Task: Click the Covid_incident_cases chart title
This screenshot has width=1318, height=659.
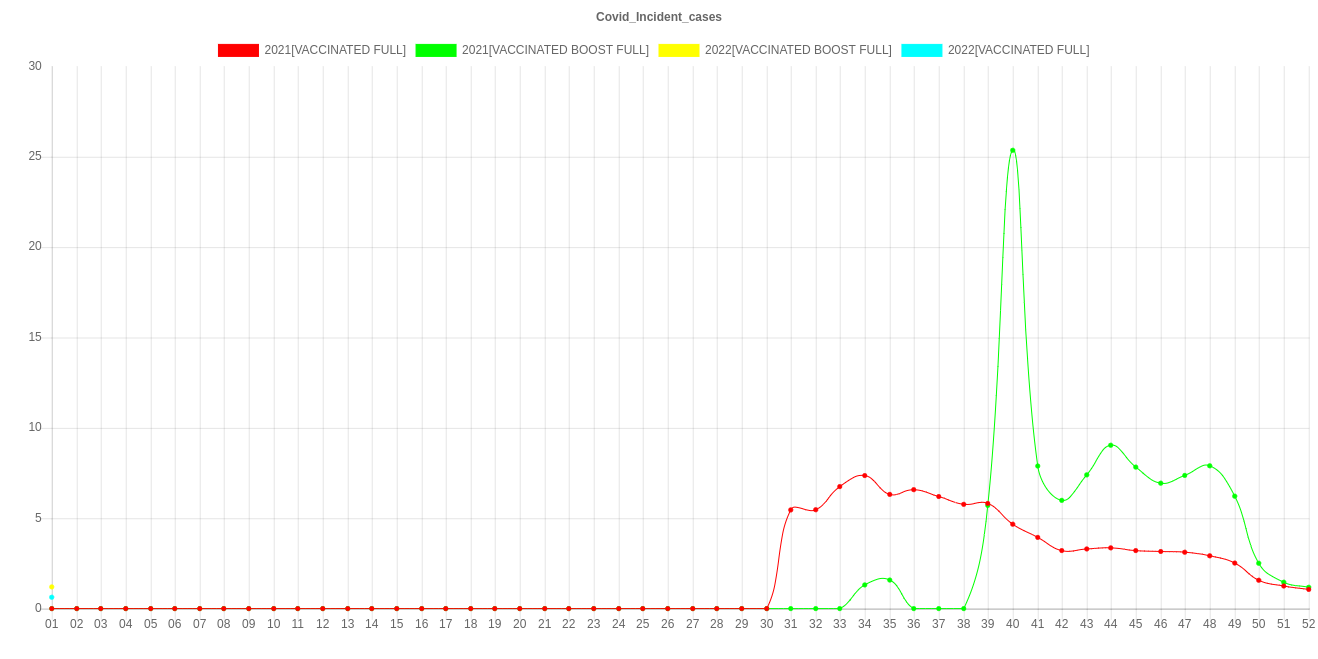Action: (659, 17)
